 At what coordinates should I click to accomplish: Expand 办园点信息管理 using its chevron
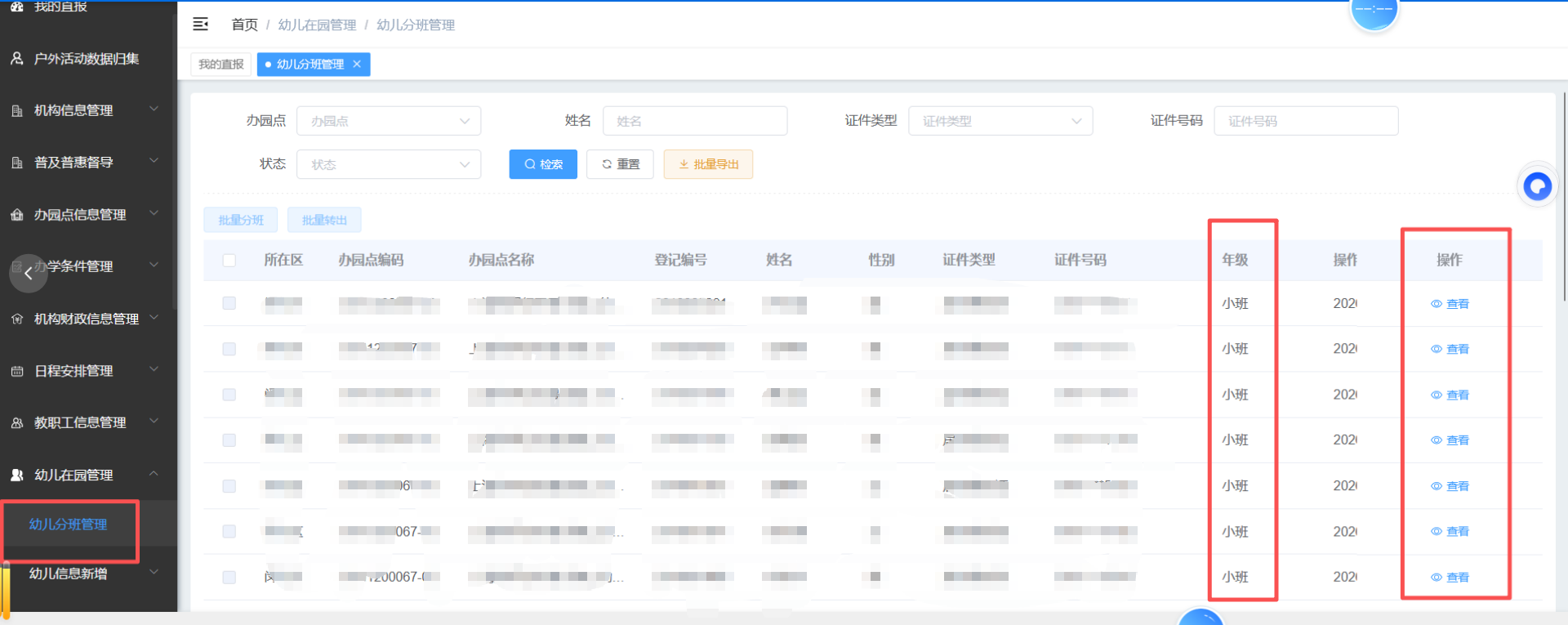coord(154,213)
